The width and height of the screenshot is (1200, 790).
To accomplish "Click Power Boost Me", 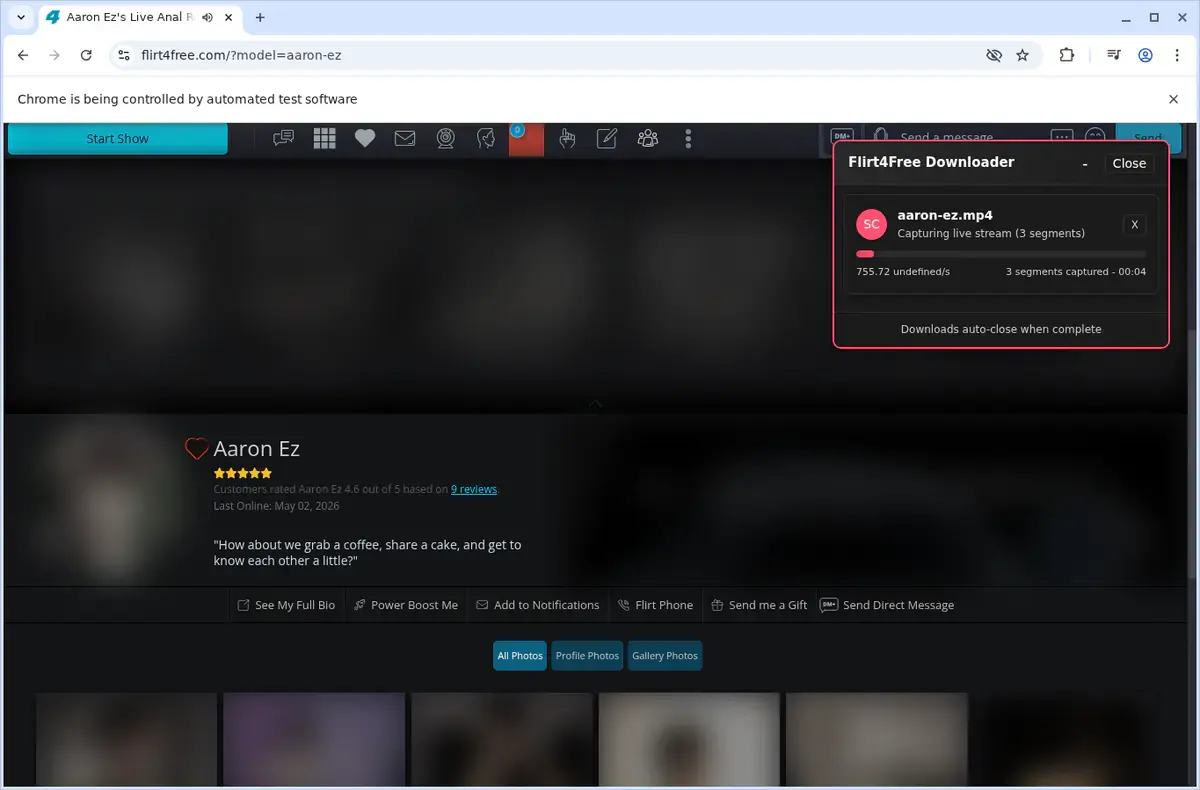I will tap(406, 605).
